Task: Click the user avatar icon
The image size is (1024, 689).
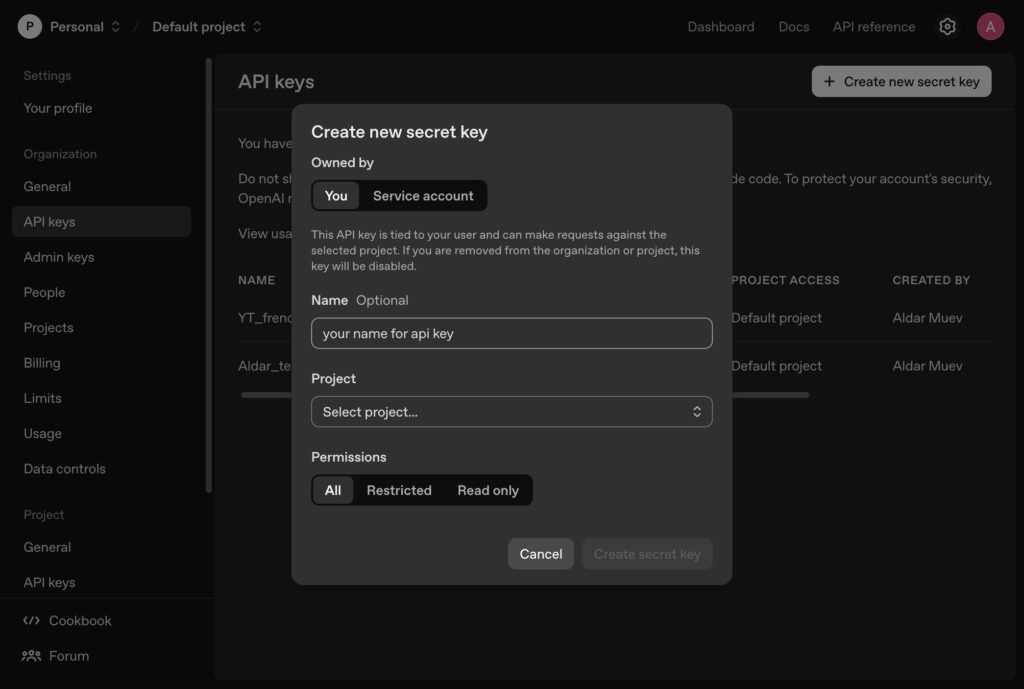Action: (x=990, y=27)
